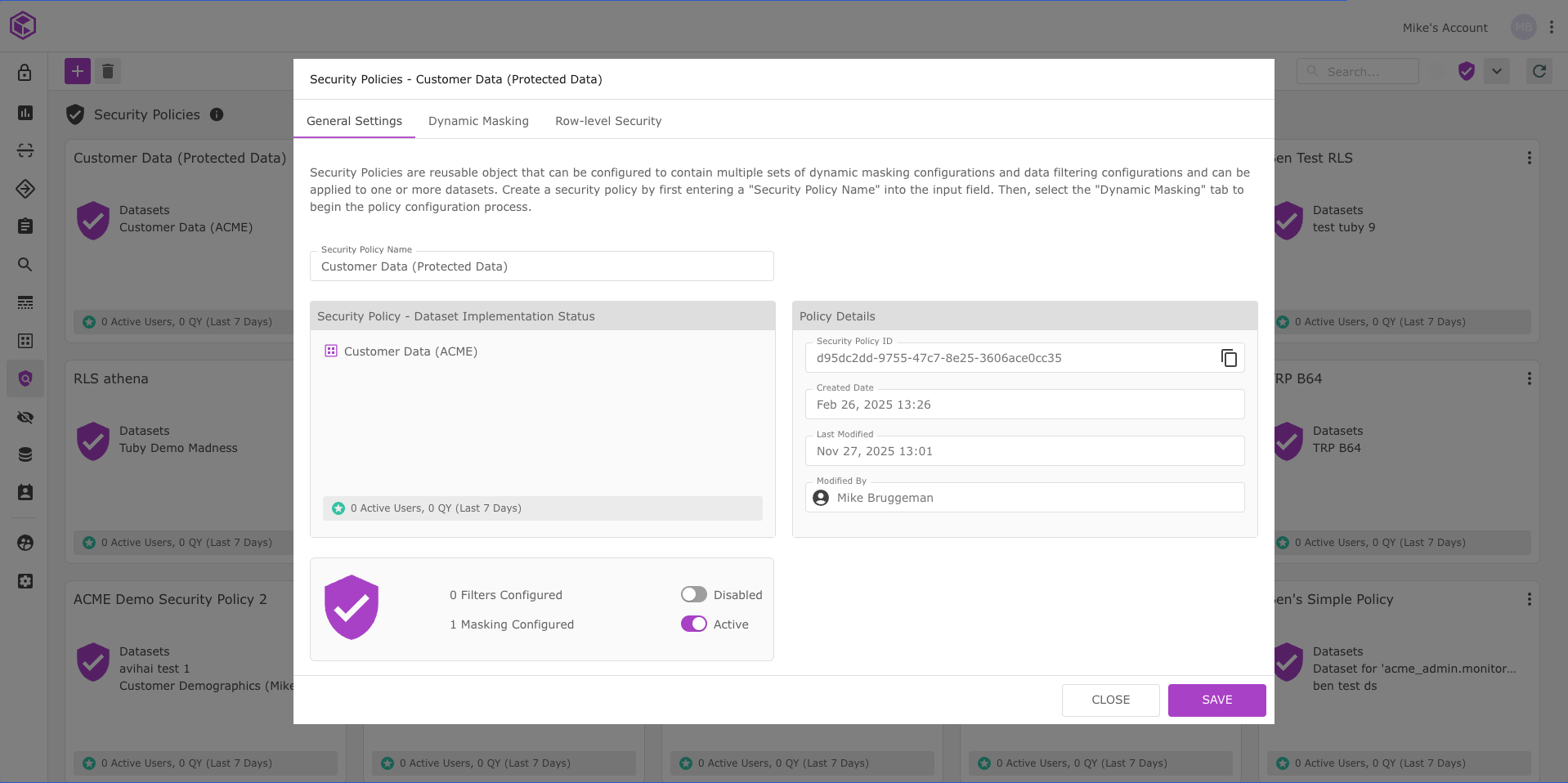Viewport: 1568px width, 783px height.
Task: Click ACME Demo Security Policy 2 card title
Action: (170, 599)
